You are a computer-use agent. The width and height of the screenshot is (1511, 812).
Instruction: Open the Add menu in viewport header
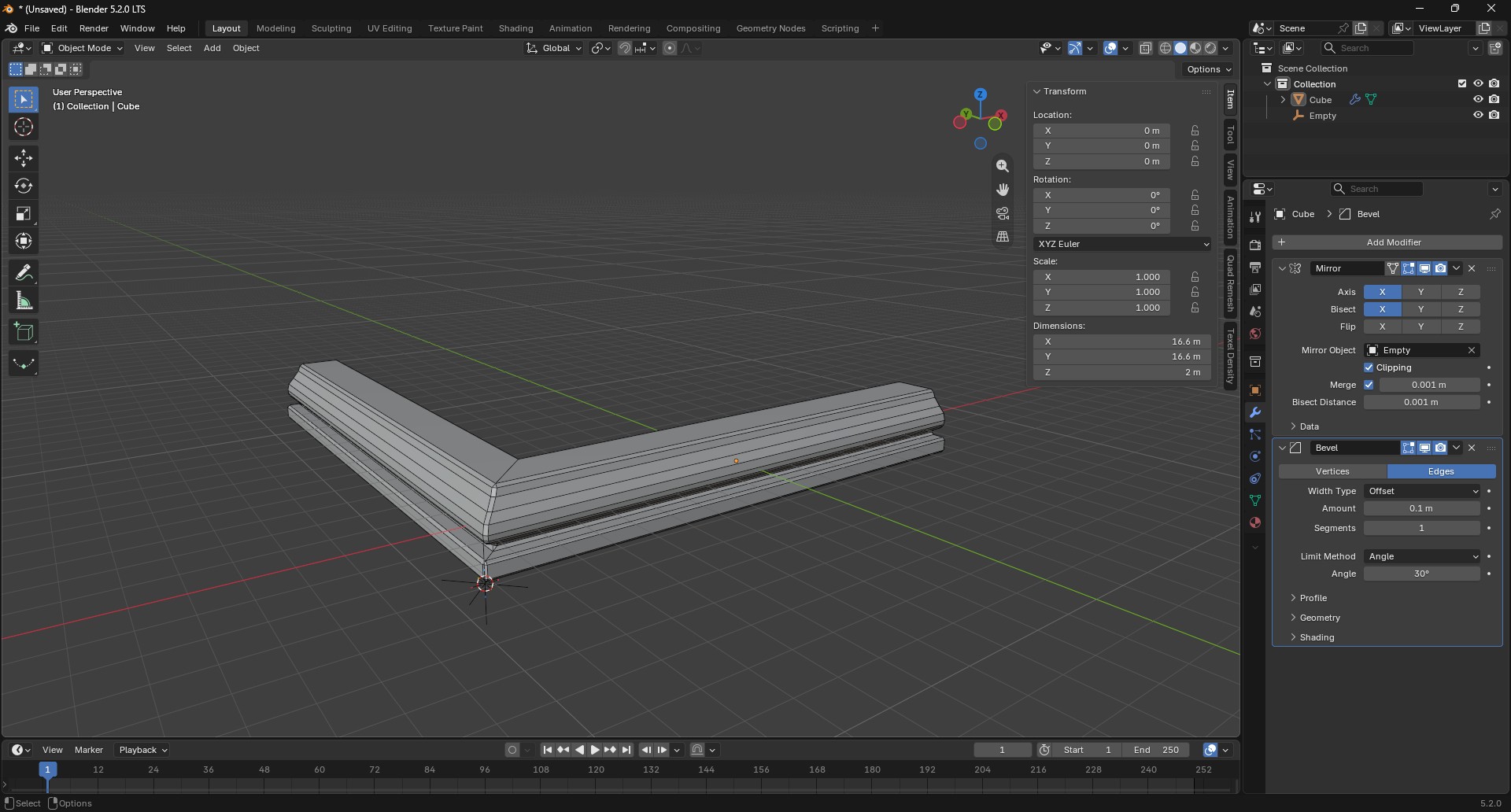(212, 48)
